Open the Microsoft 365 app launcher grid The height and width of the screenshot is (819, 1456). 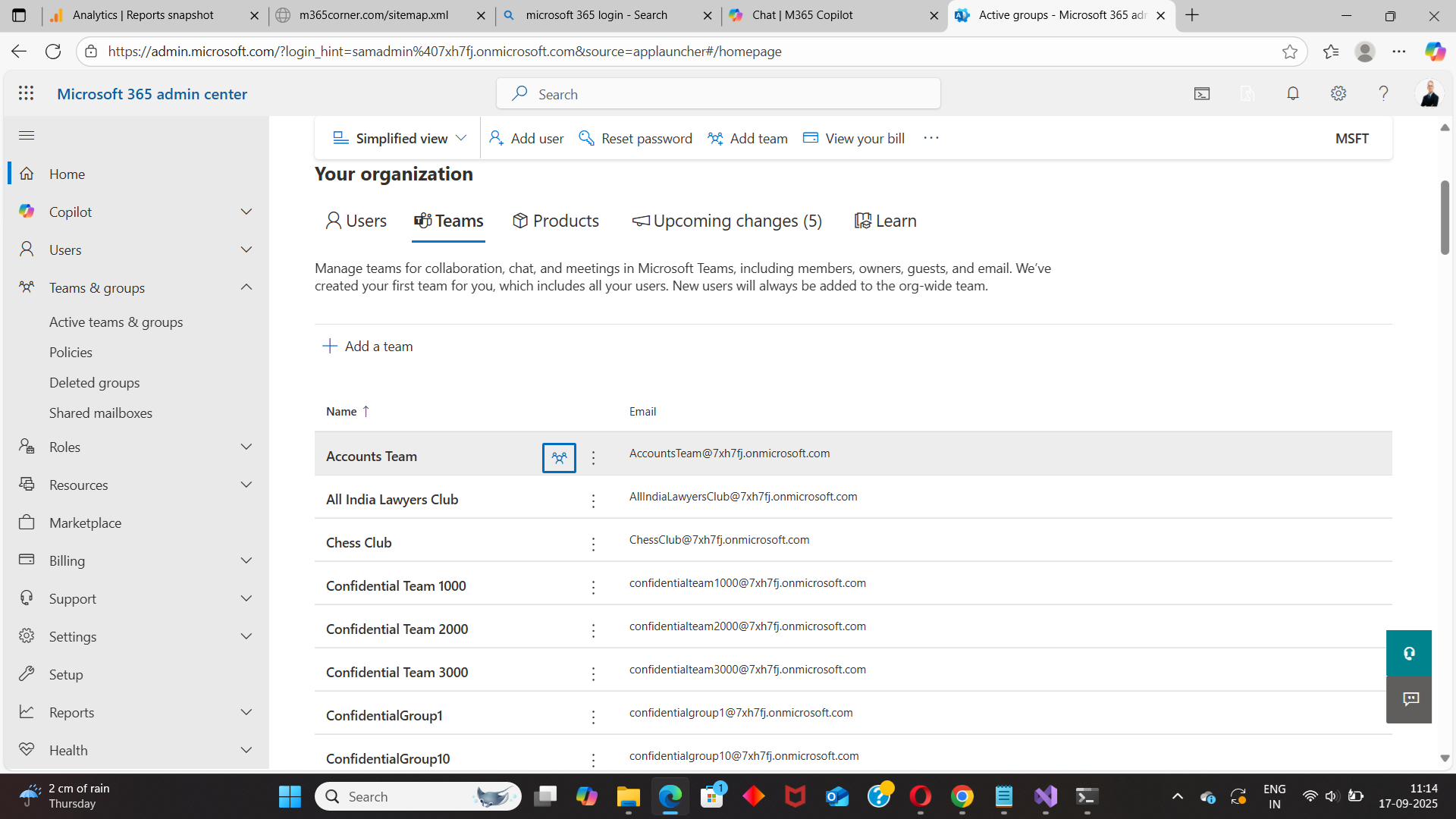tap(26, 93)
